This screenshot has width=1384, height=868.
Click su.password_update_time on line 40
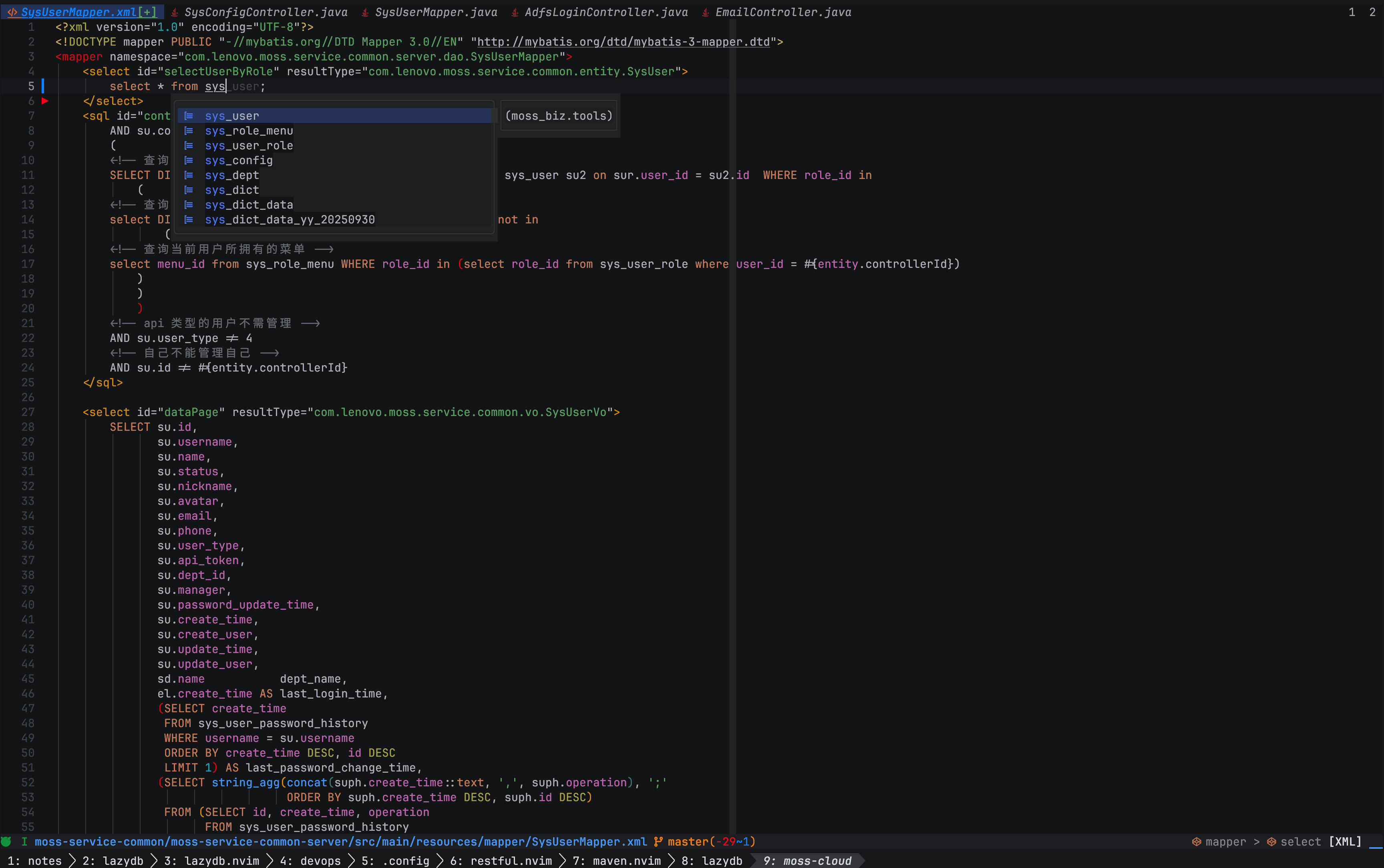pos(235,605)
